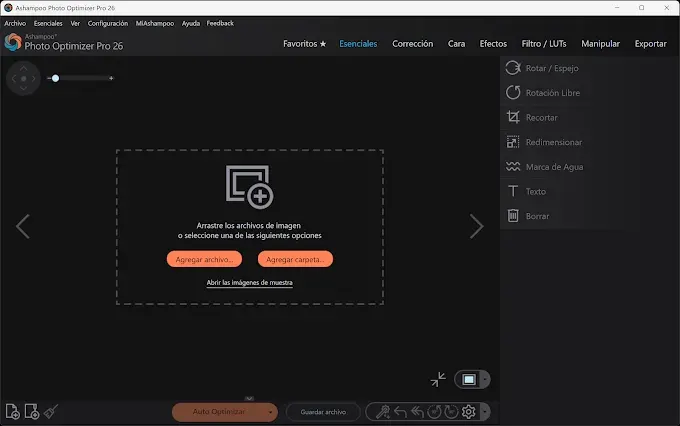This screenshot has width=680, height=426.
Task: Click the Ashampoo logo in the header
Action: tap(13, 42)
